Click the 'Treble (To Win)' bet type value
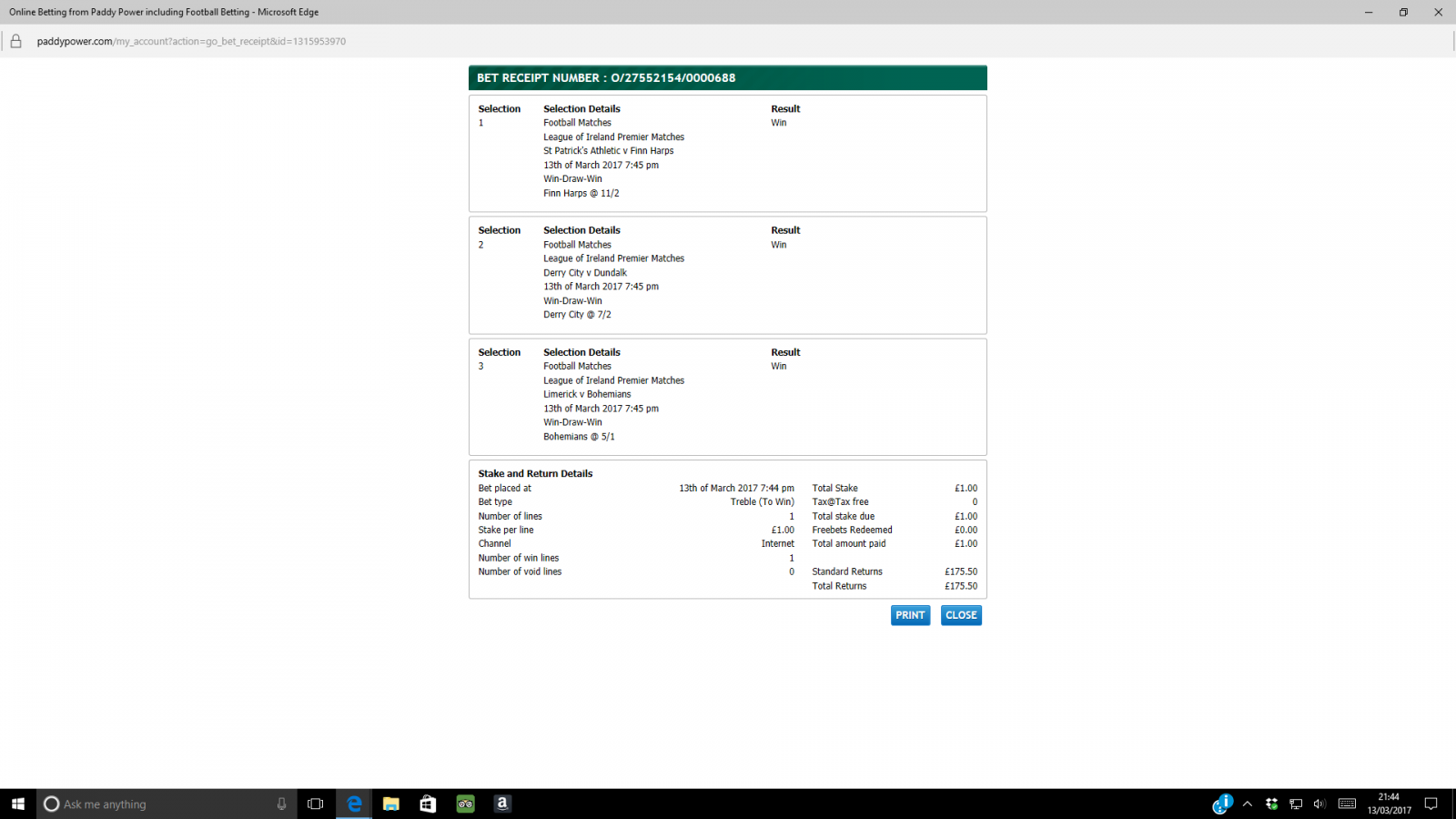This screenshot has width=1456, height=819. point(763,502)
